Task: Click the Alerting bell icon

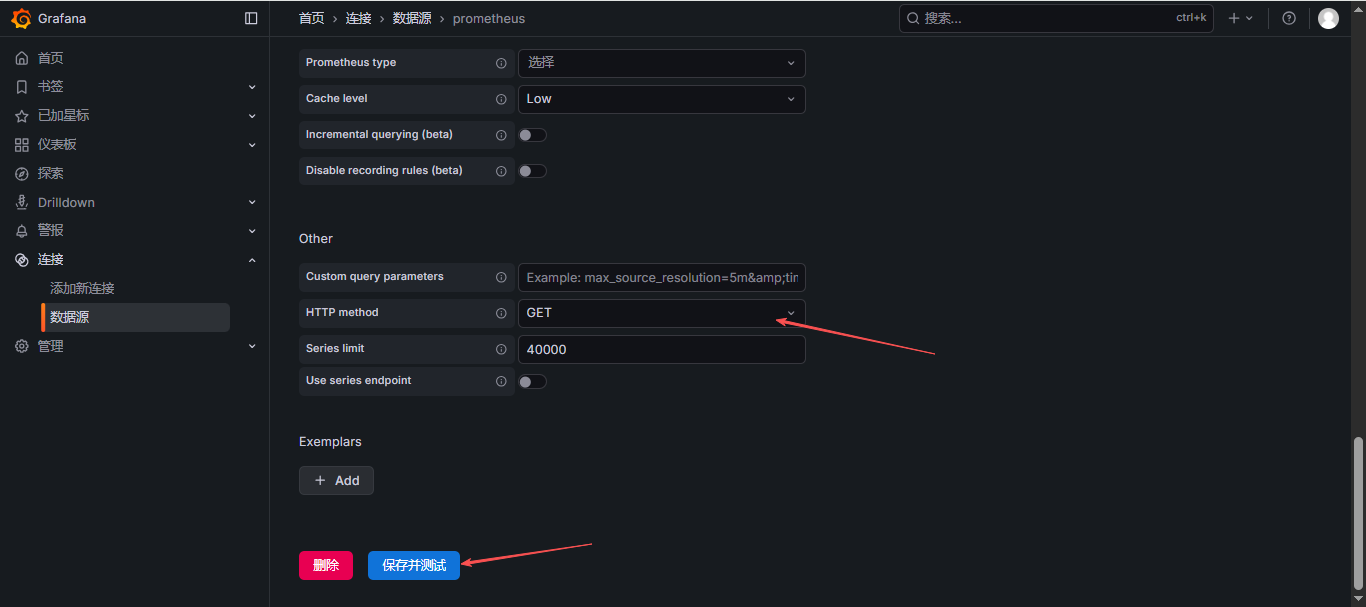Action: coord(22,230)
